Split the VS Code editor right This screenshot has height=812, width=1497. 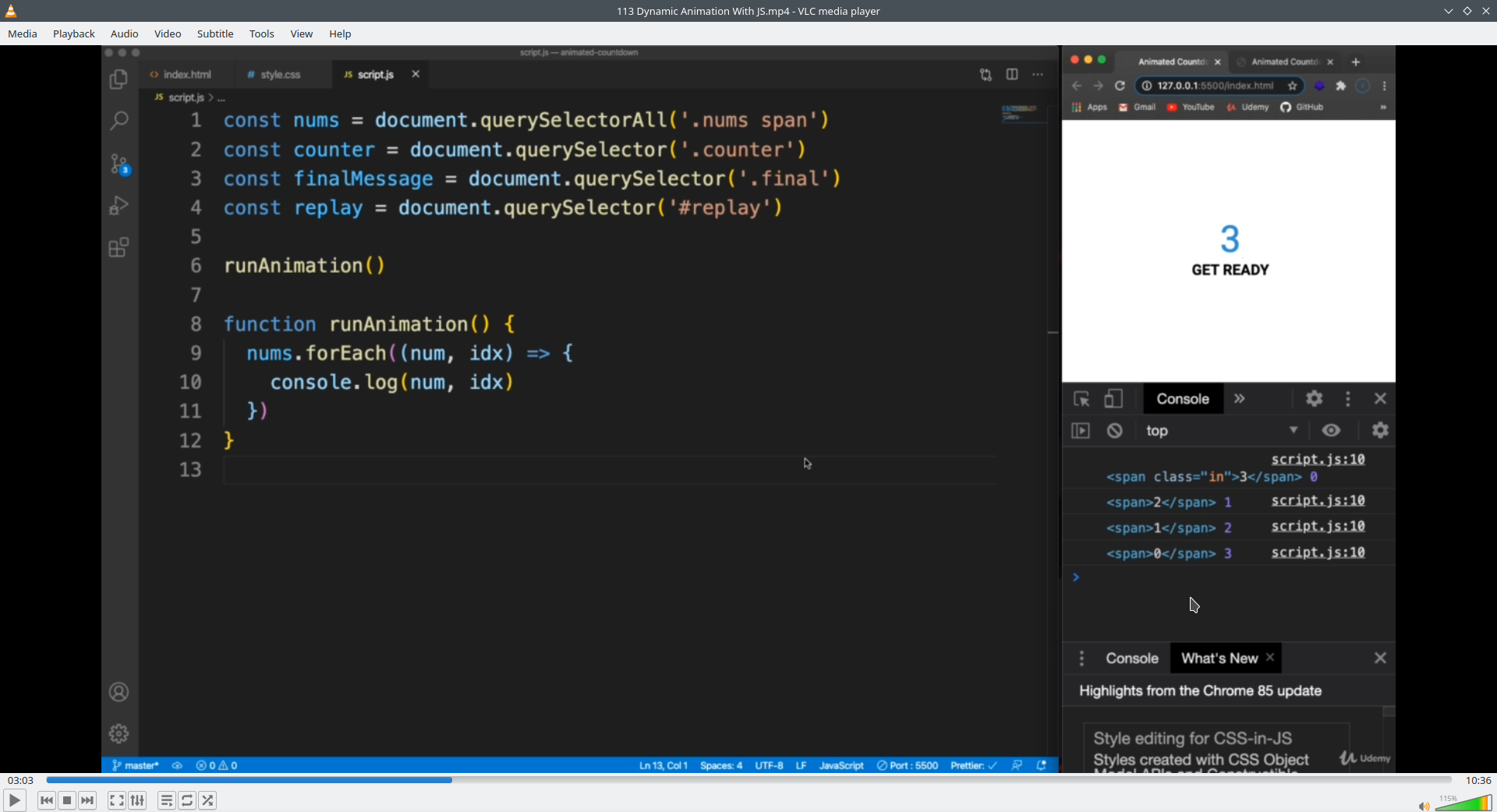tap(1012, 75)
